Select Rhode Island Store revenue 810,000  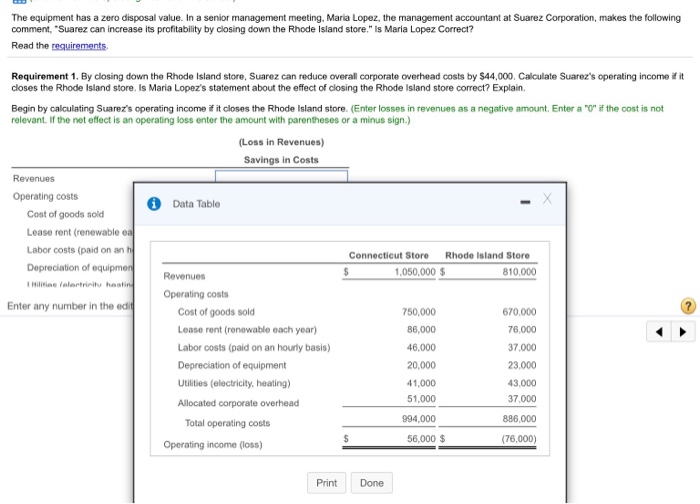[519, 272]
